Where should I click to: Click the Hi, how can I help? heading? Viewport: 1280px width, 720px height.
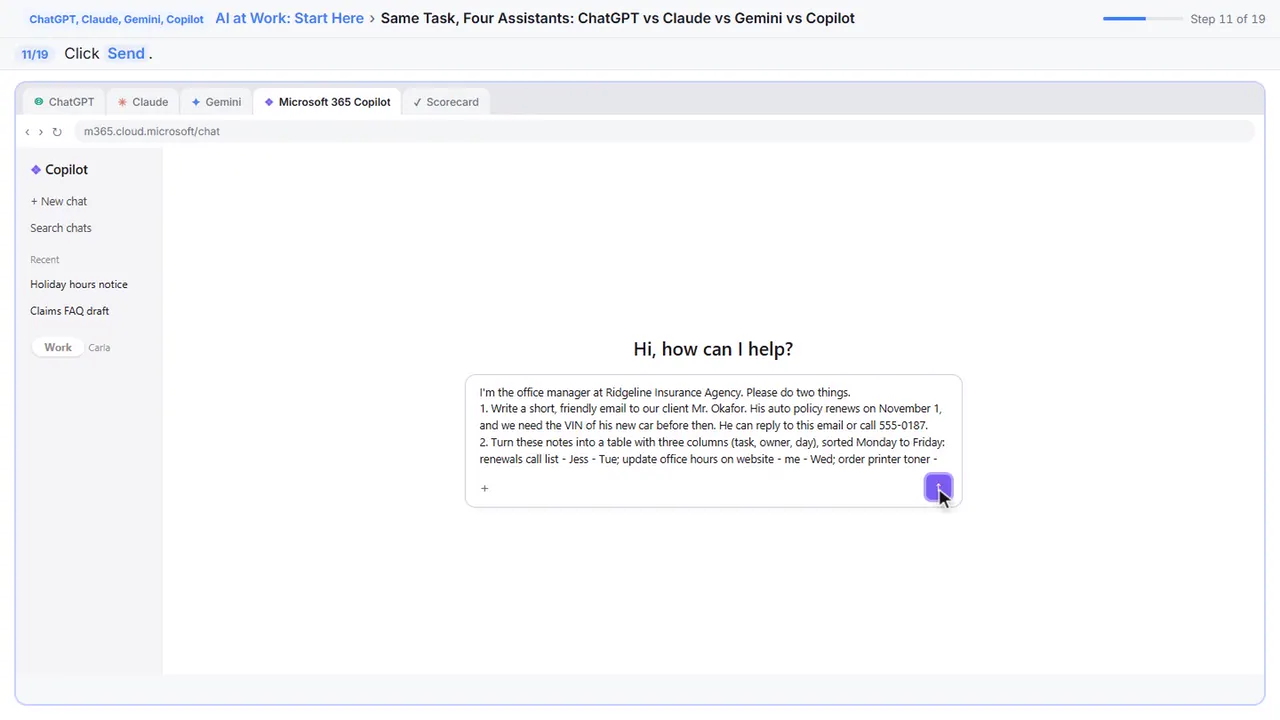tap(713, 349)
